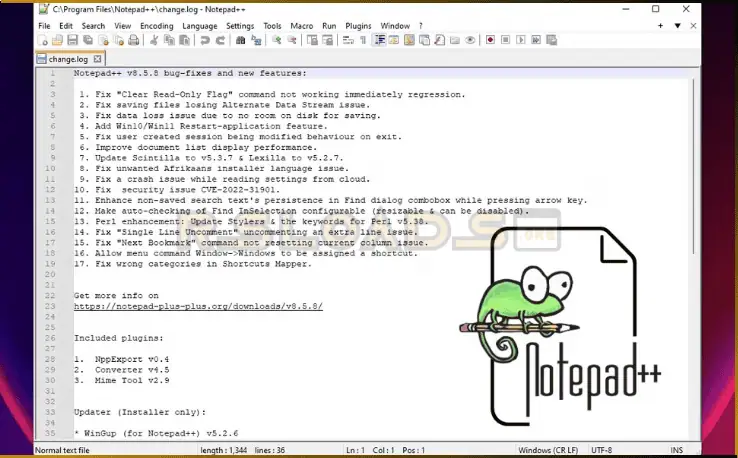Stop macro recording button
Screen dimensions: 738x458
pyautogui.click(x=505, y=40)
